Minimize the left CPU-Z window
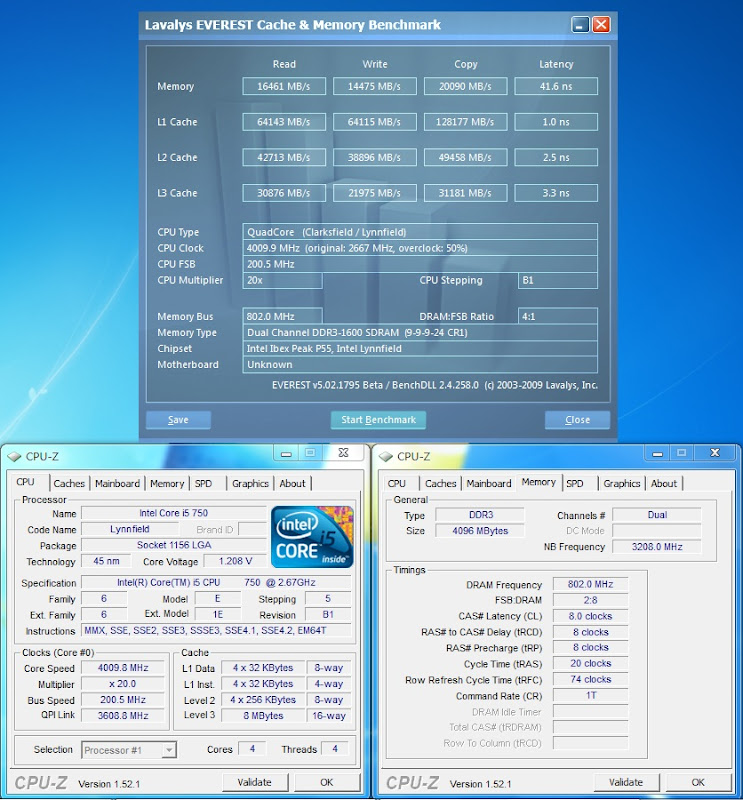Screen dimensions: 743x800 coord(286,453)
